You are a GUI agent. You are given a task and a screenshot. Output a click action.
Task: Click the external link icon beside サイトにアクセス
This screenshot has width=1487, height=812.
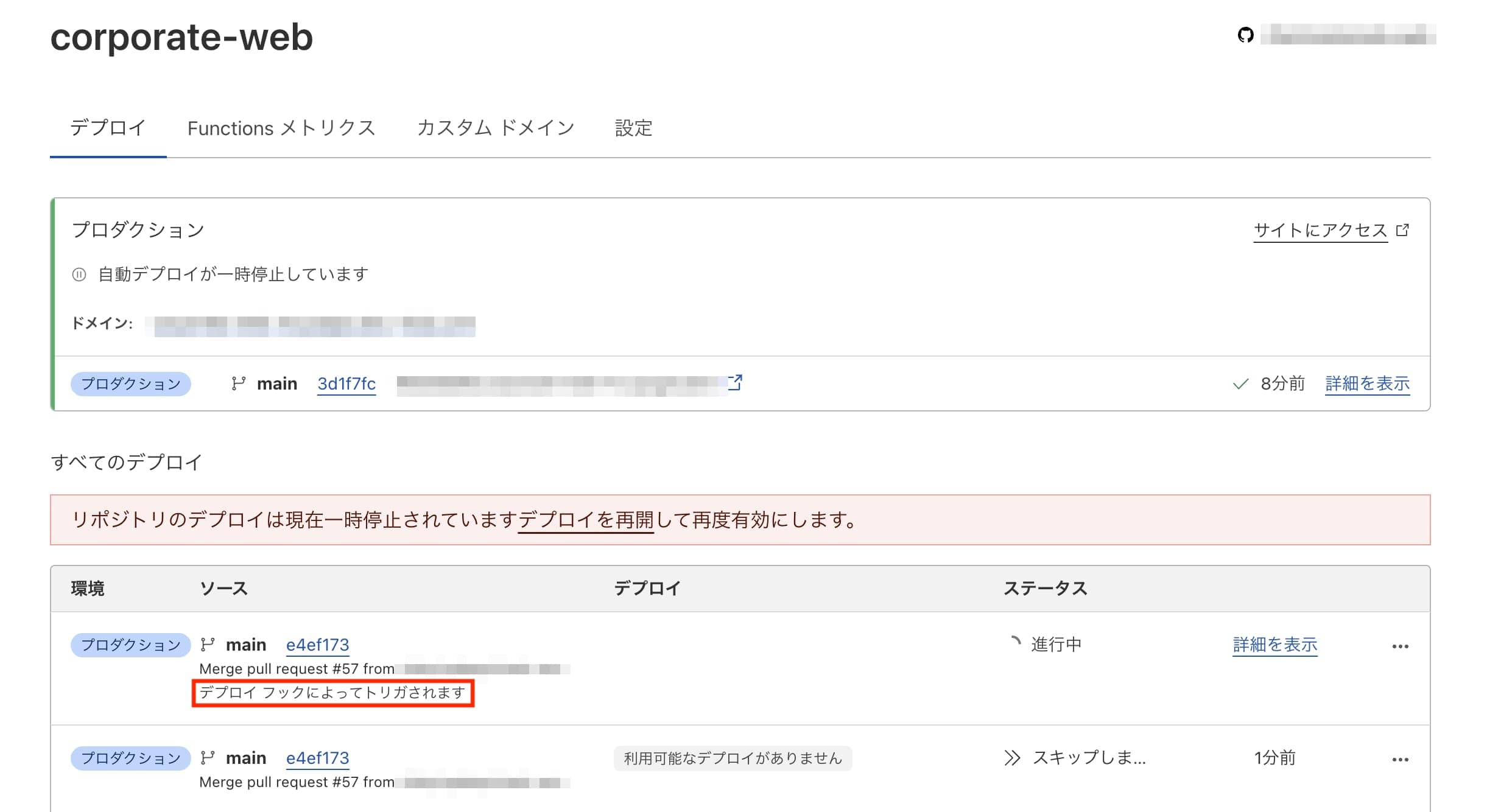(x=1404, y=230)
